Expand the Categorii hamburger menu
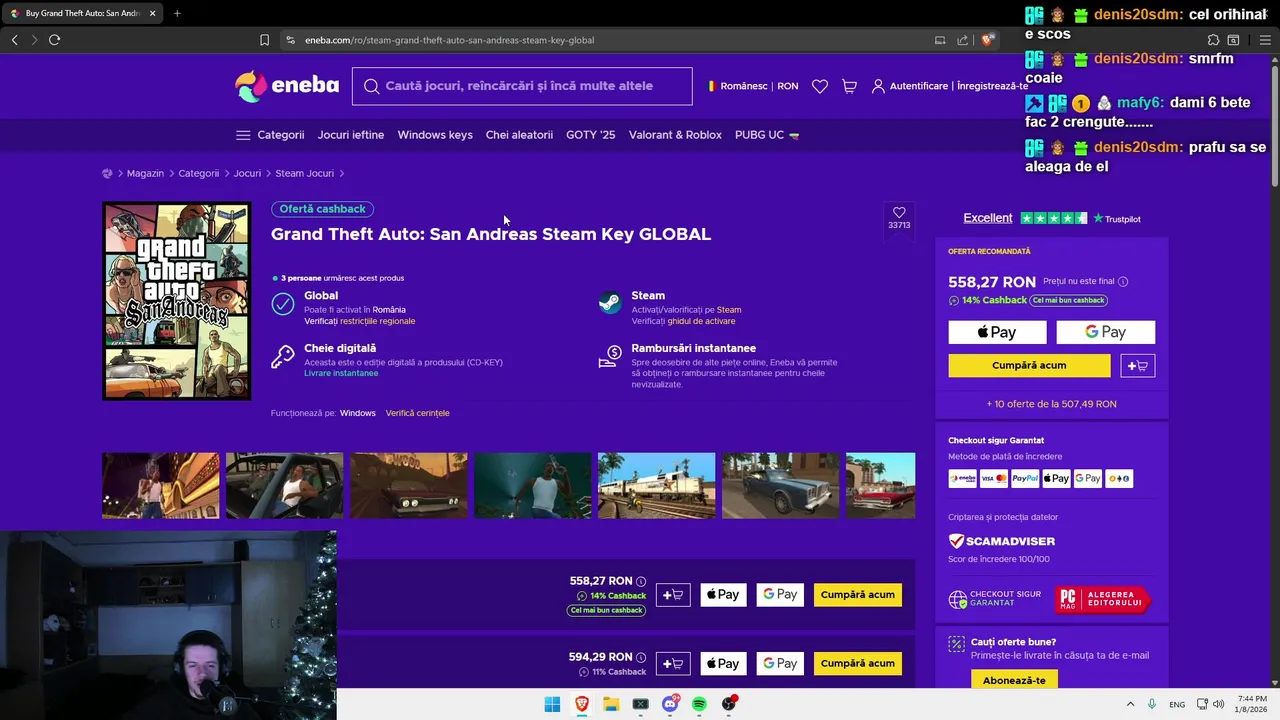The height and width of the screenshot is (720, 1280). pos(270,135)
